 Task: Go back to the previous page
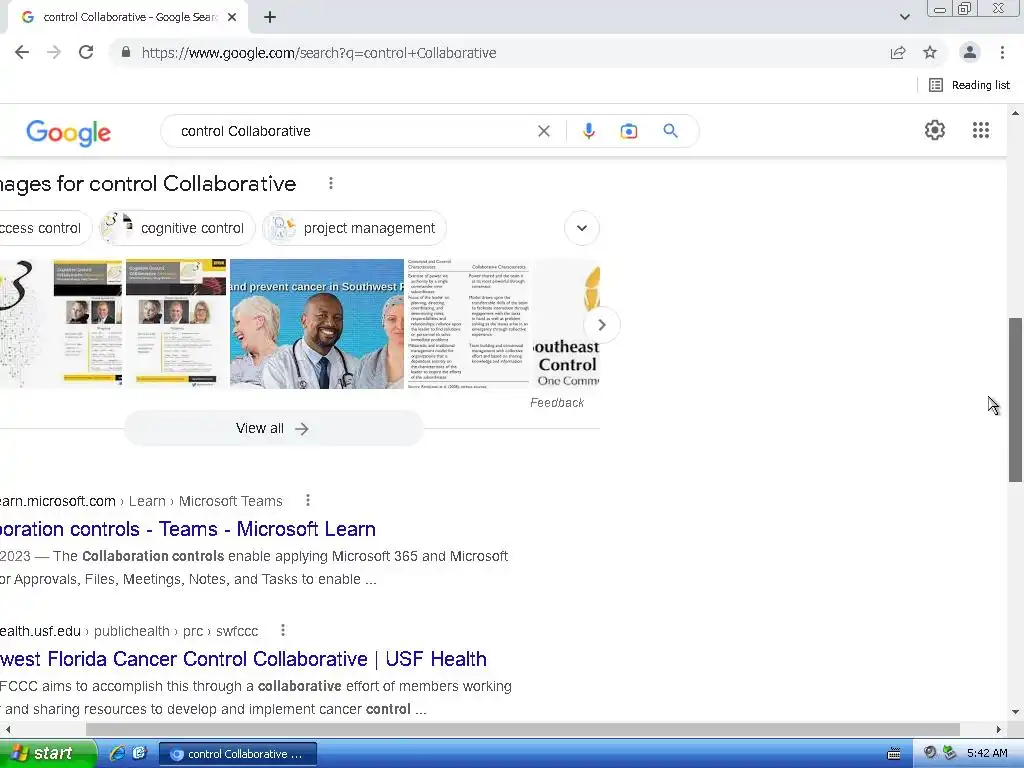[x=22, y=53]
